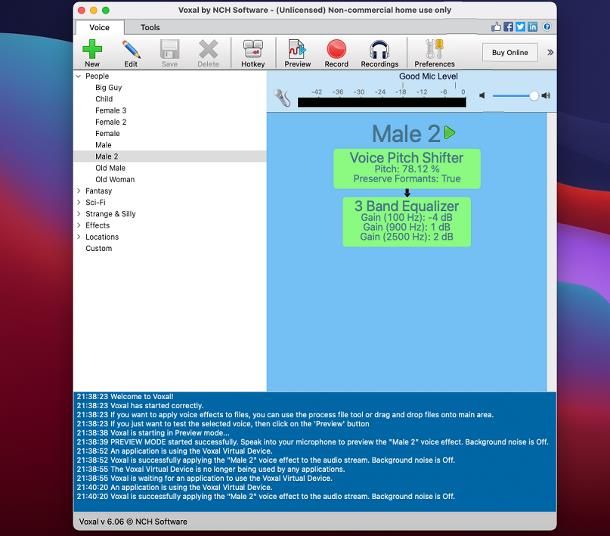The width and height of the screenshot is (610, 536).
Task: Adjust the preview volume slider
Action: click(514, 96)
